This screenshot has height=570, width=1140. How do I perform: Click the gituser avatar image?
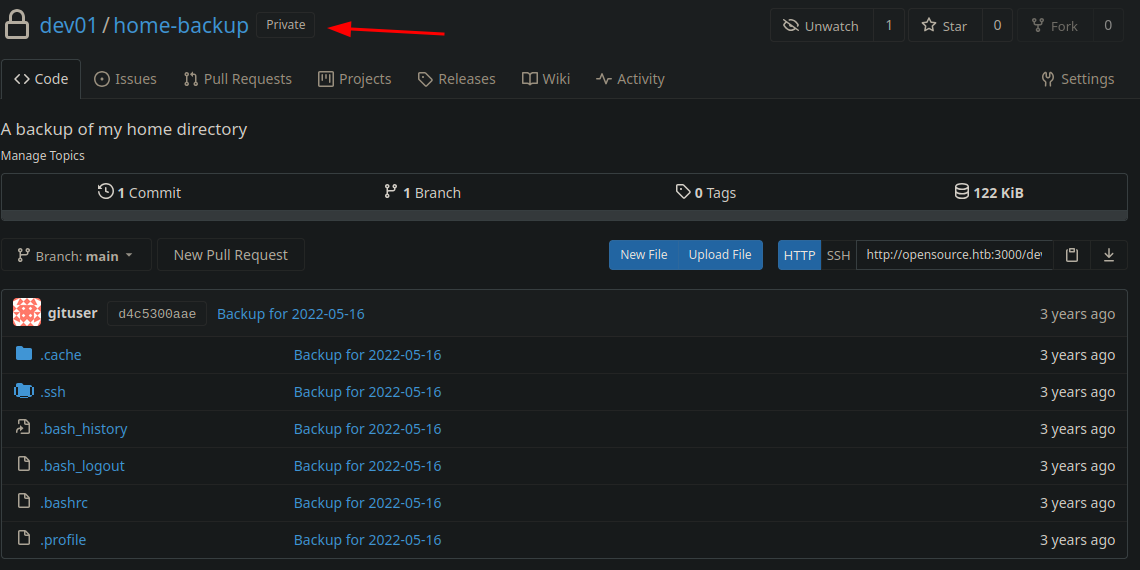pos(27,313)
